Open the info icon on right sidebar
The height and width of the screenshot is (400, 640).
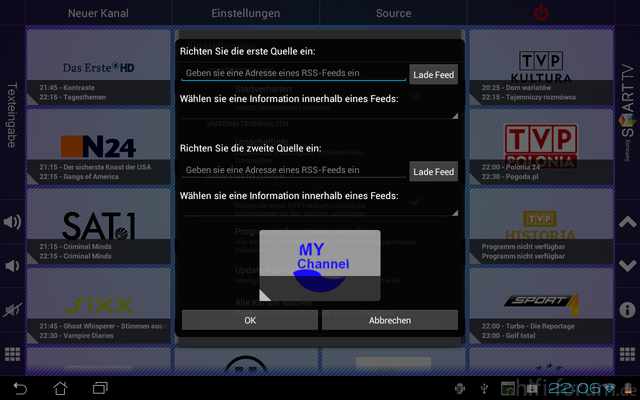pyautogui.click(x=627, y=310)
